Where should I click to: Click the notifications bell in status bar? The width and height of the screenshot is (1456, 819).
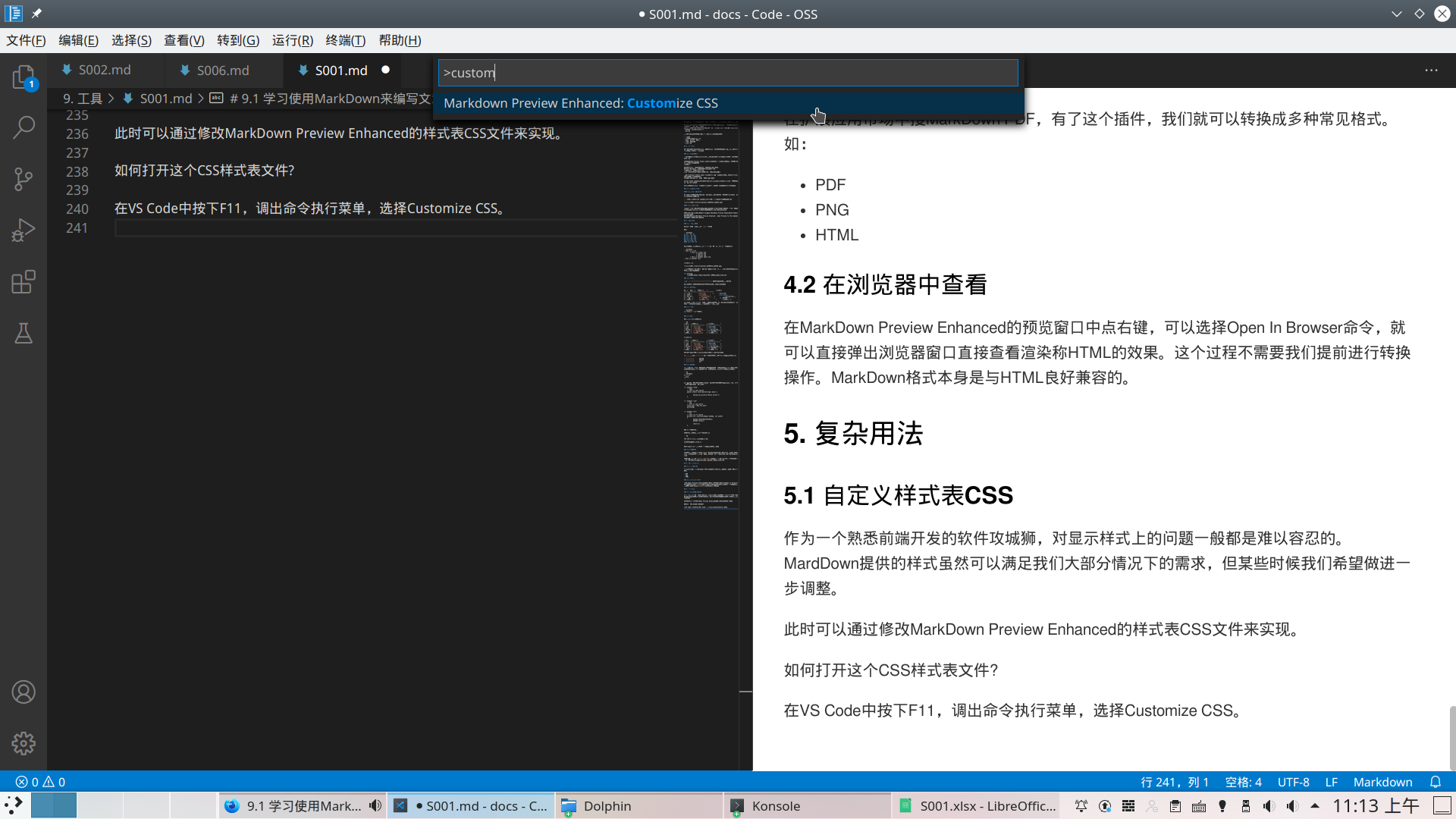(x=1436, y=782)
